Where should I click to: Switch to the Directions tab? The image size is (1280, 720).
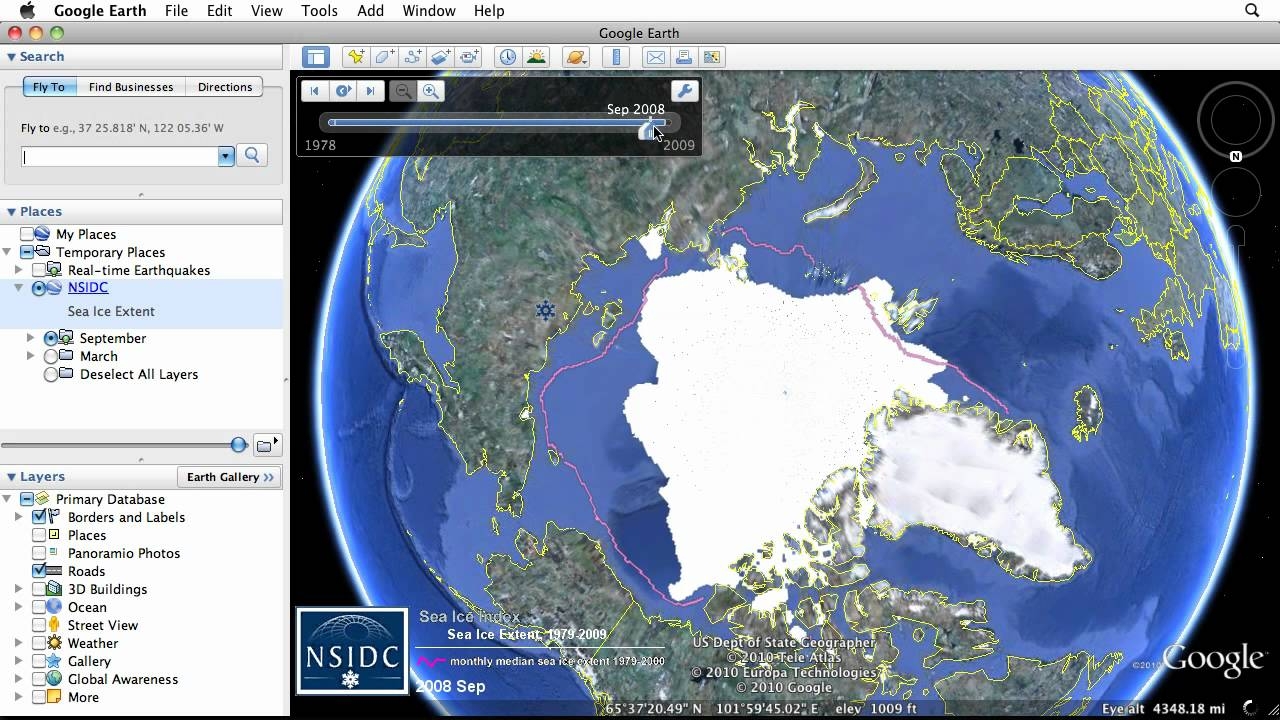225,87
